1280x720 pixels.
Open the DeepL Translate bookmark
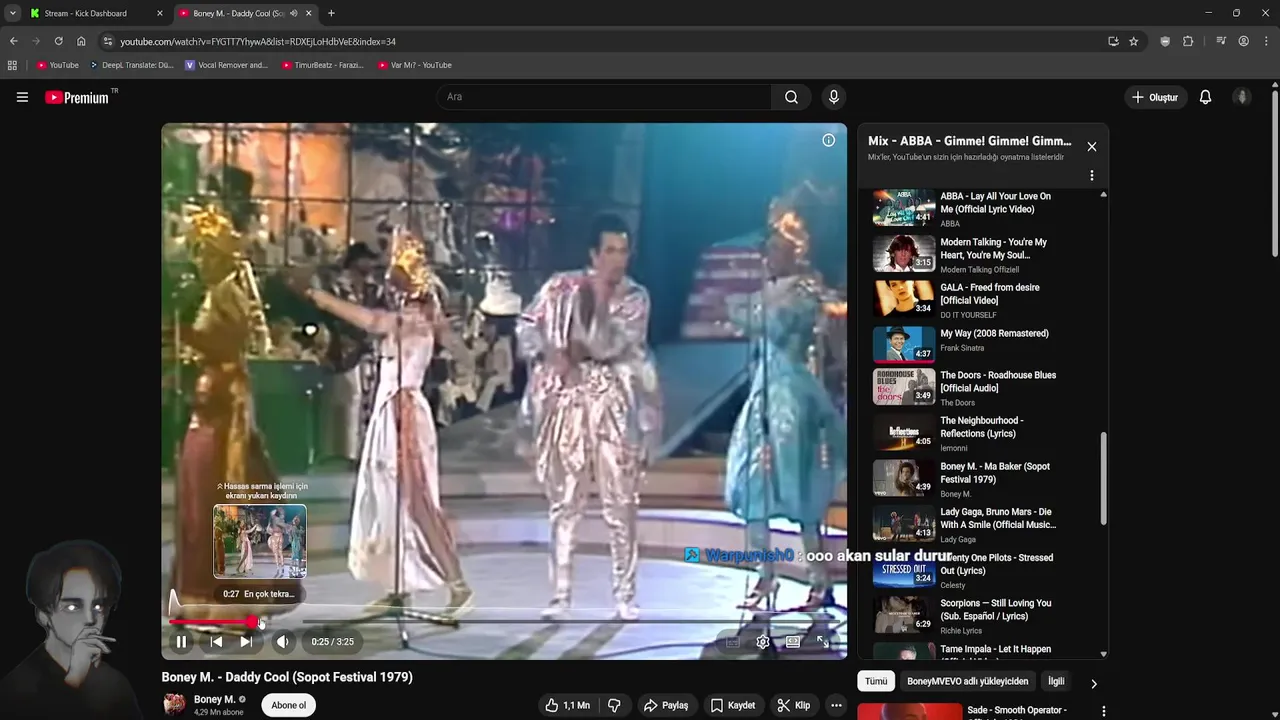pos(131,65)
